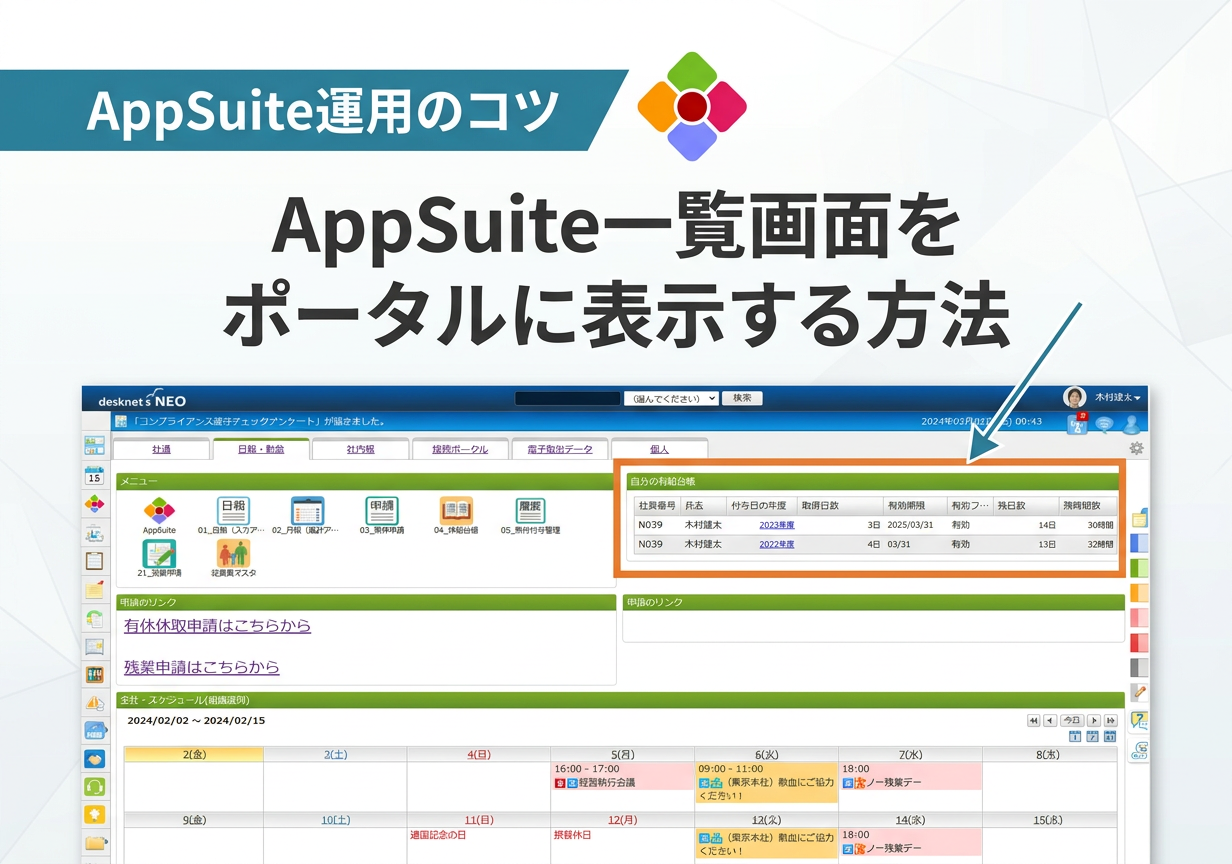Viewport: 1232px width, 864px height.
Task: Go to next schedule period
Action: (x=1094, y=720)
